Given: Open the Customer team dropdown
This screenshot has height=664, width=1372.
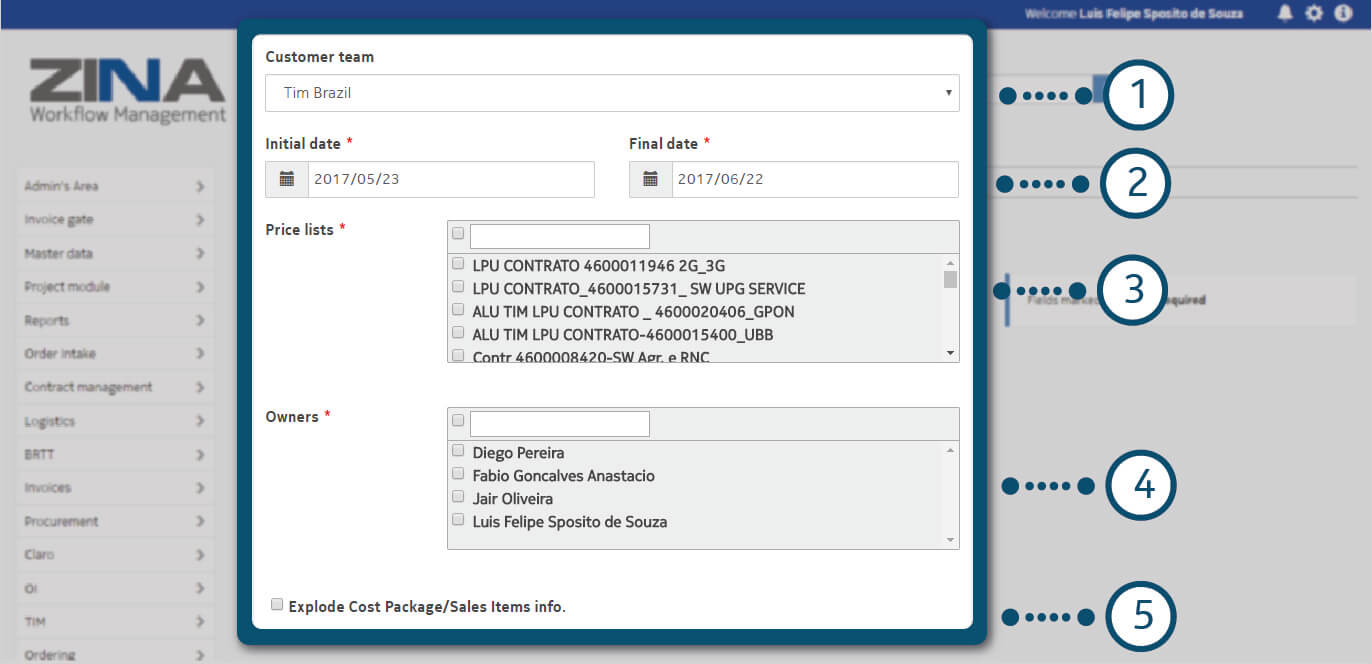Looking at the screenshot, I should pos(611,93).
